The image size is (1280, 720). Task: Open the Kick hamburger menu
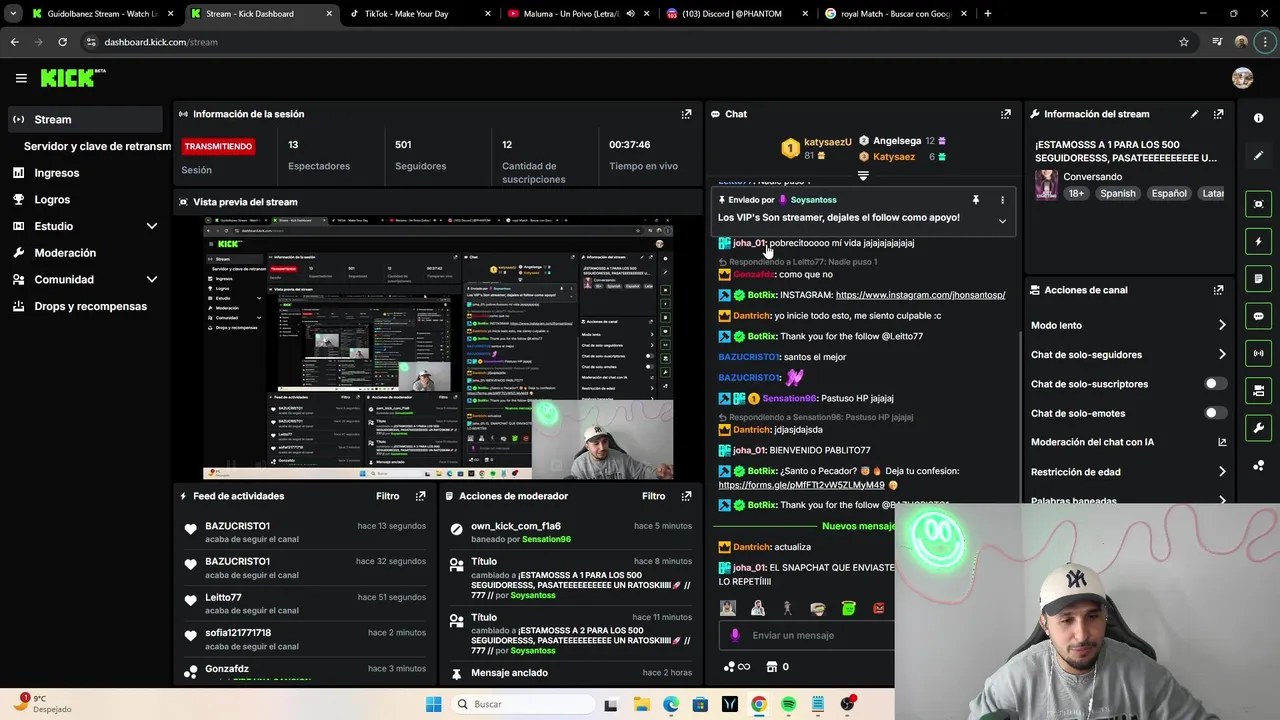[x=21, y=78]
